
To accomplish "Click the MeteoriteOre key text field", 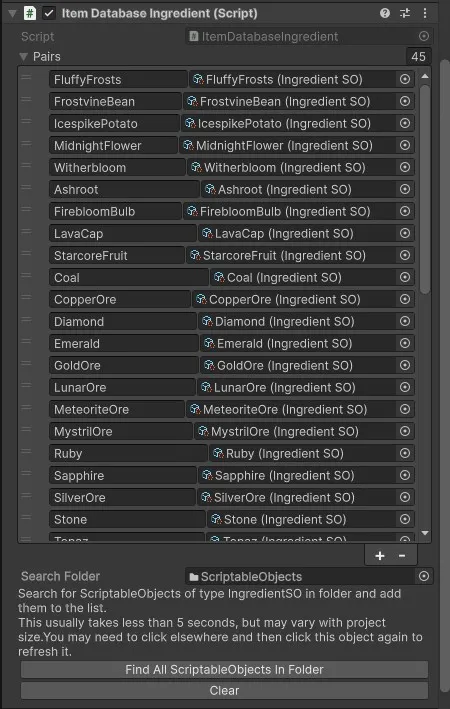I will coord(117,409).
